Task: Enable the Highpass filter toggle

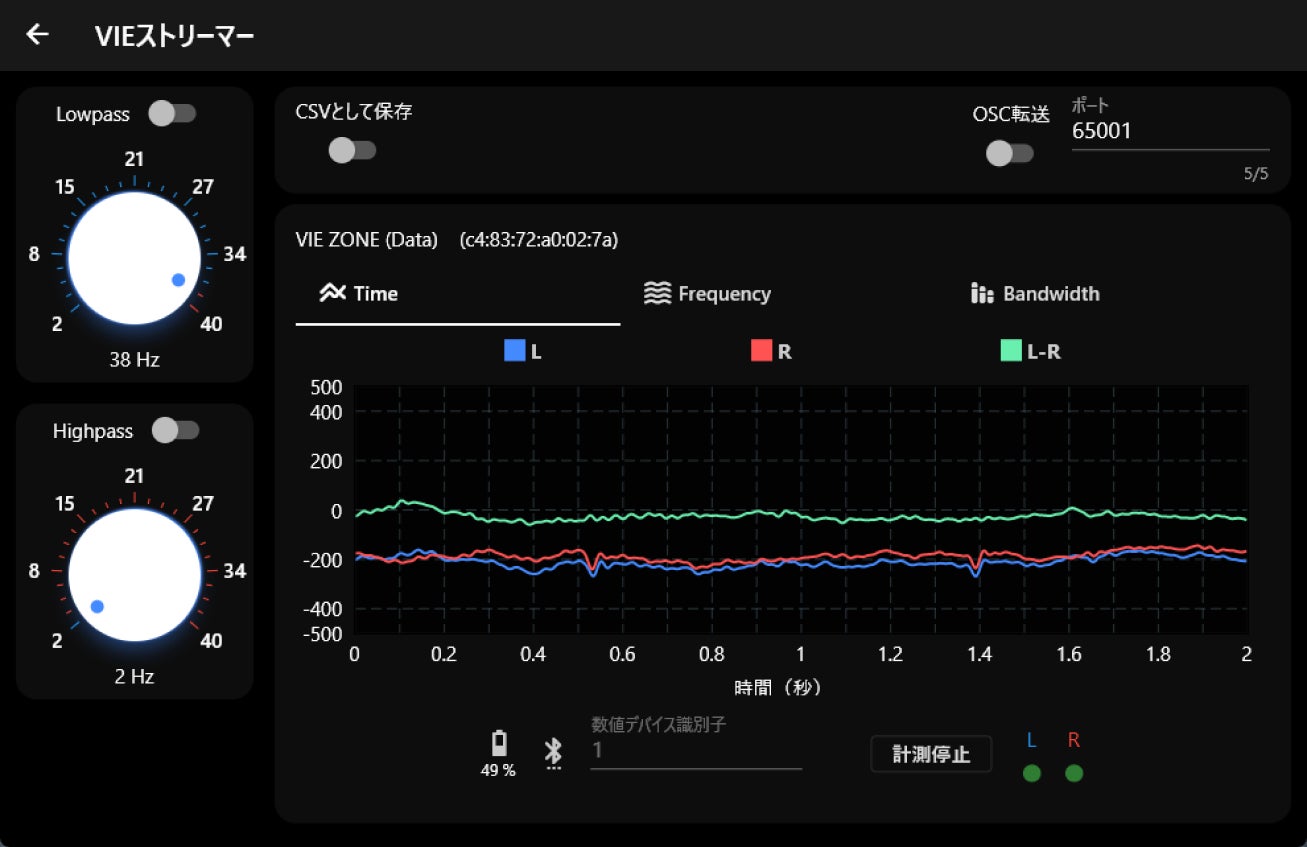Action: tap(175, 431)
